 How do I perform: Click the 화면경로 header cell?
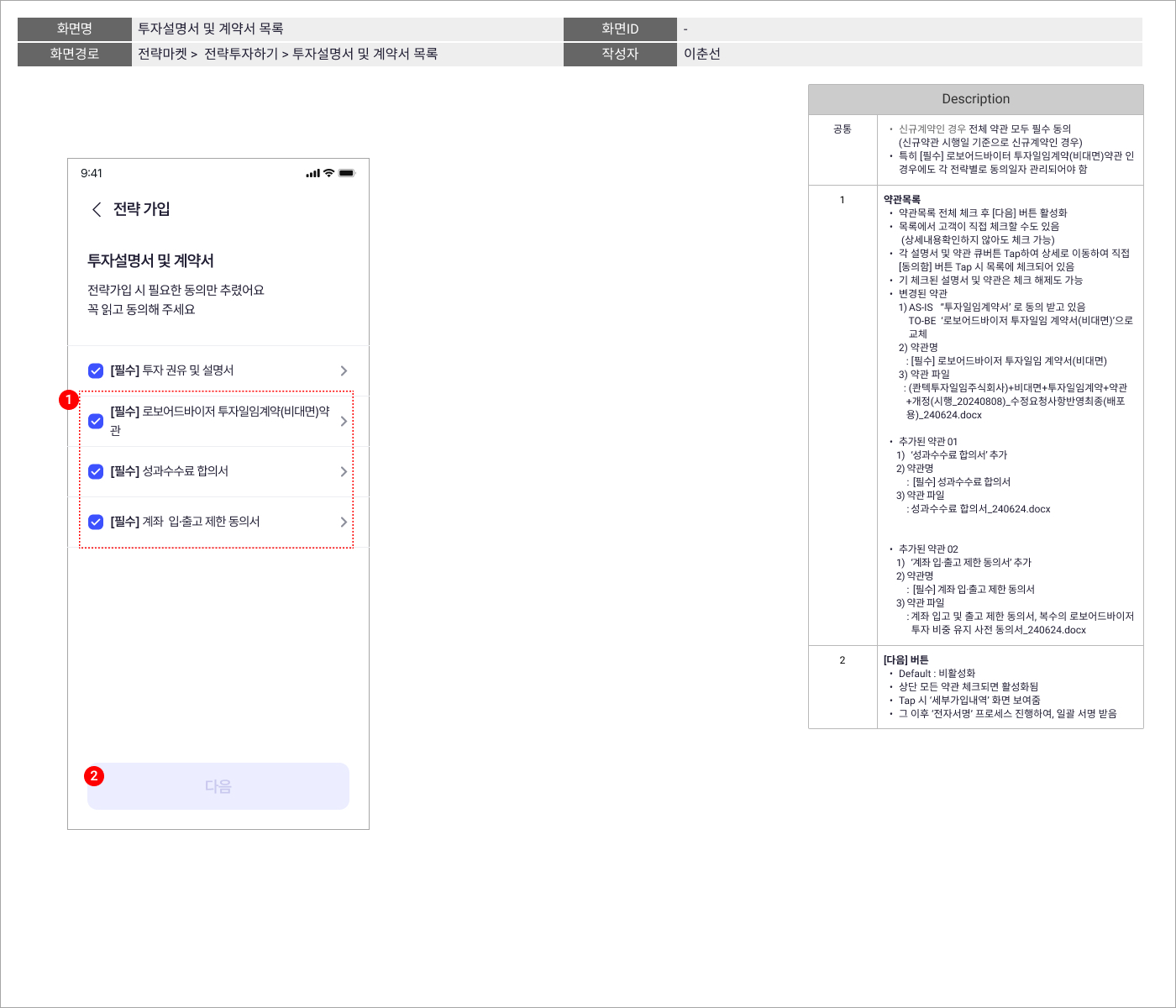(x=75, y=54)
